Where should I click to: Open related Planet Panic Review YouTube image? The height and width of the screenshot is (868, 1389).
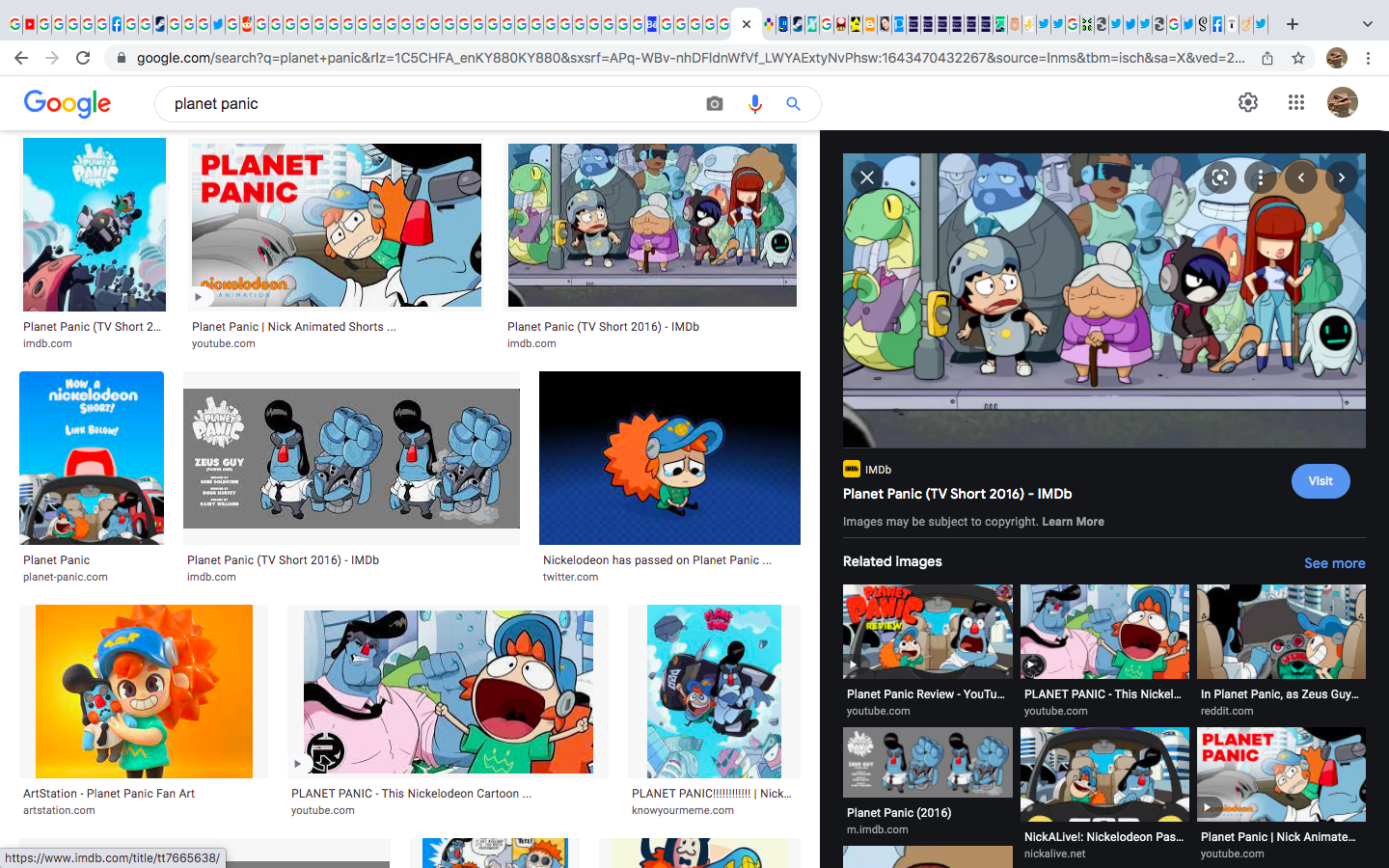pyautogui.click(x=928, y=632)
